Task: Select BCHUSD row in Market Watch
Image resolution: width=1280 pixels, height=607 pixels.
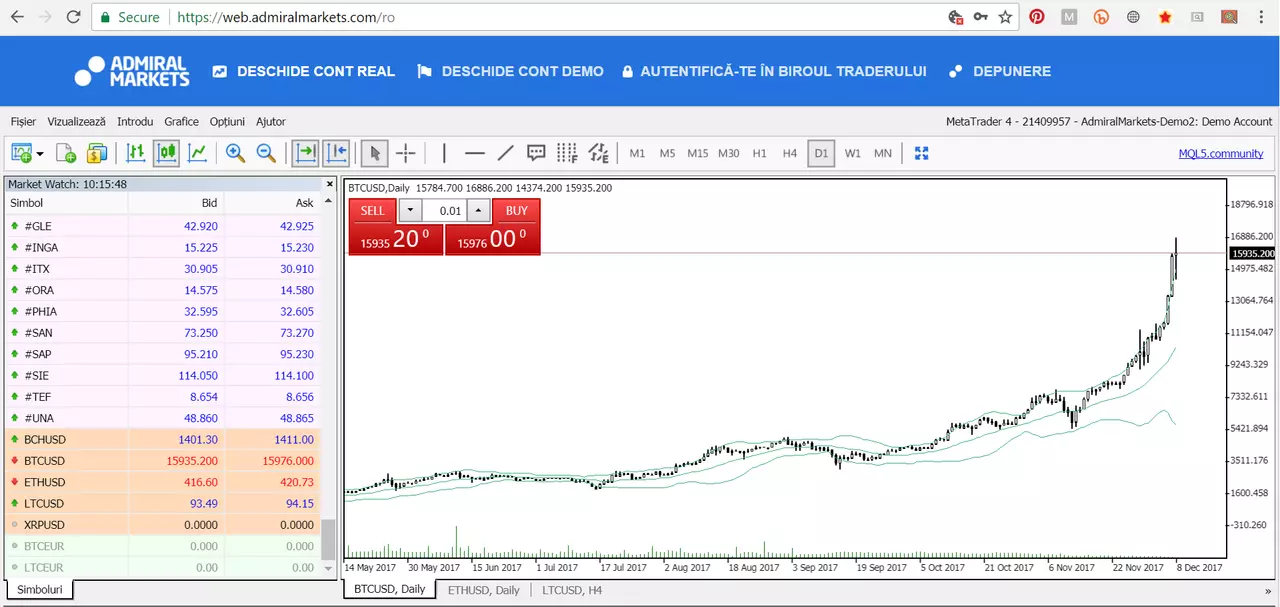Action: coord(162,440)
